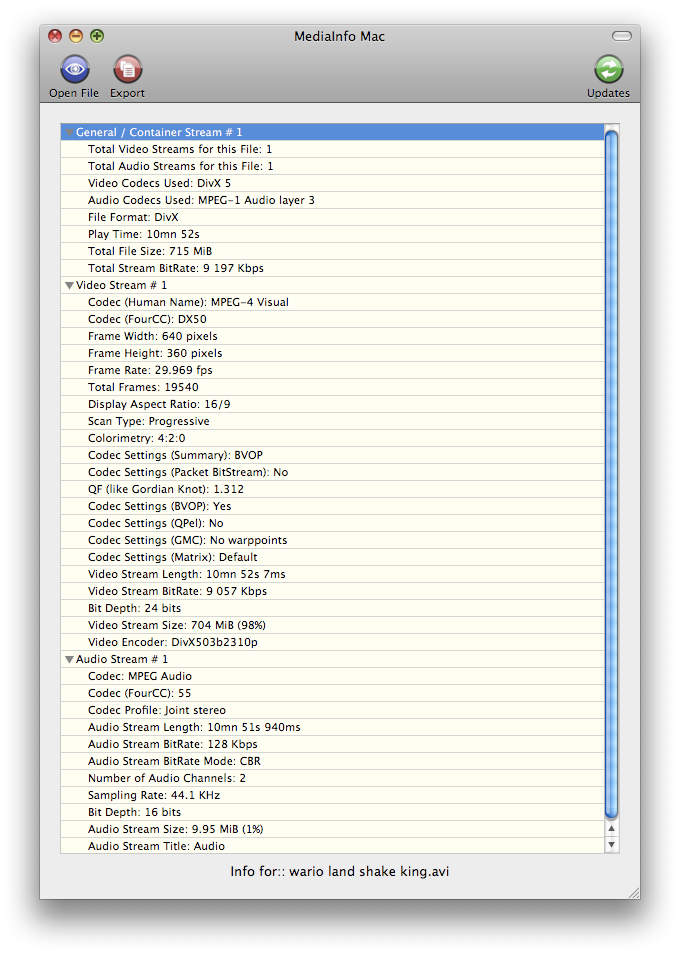The width and height of the screenshot is (680, 954).
Task: Select row Codec (Human Name): MPEG-4 Visual
Action: click(x=332, y=302)
